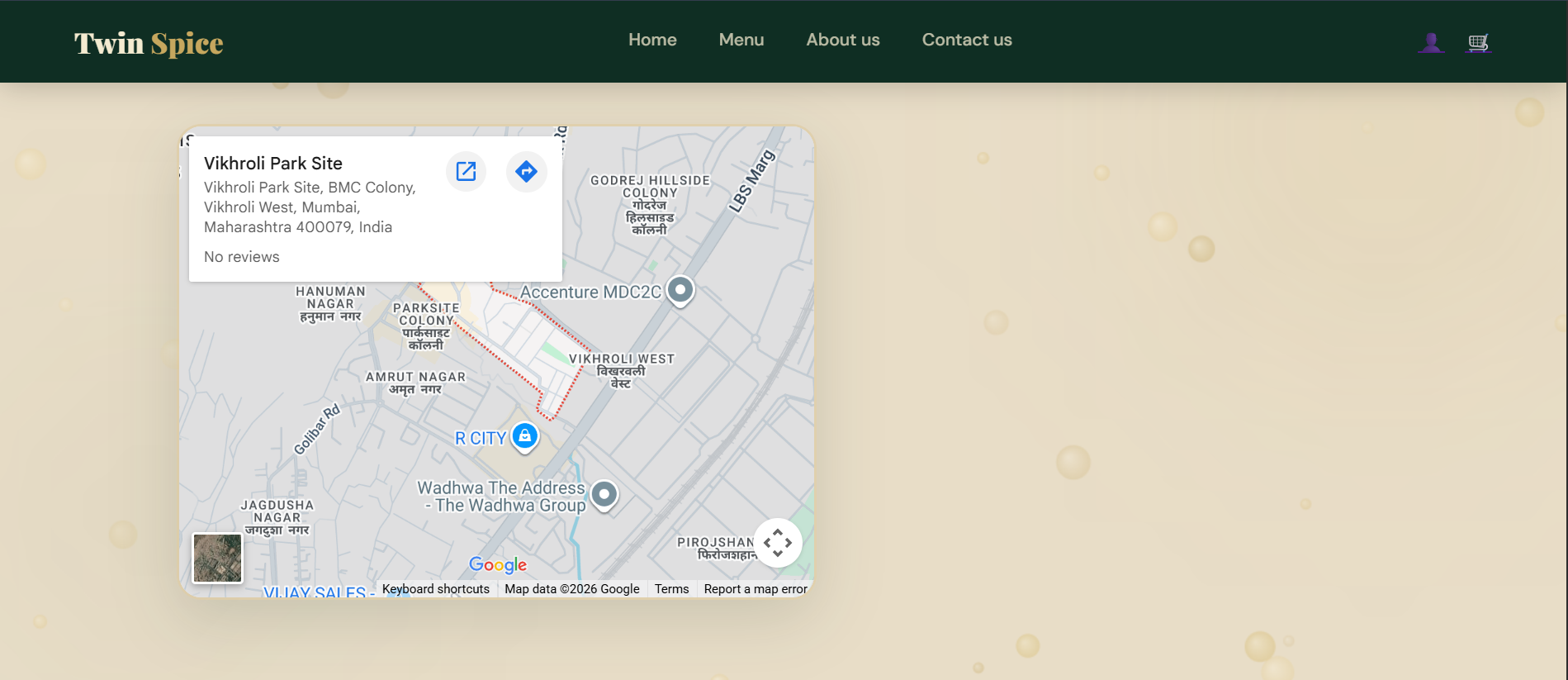Click the R CITY label
This screenshot has width=1568, height=680.
click(x=481, y=439)
